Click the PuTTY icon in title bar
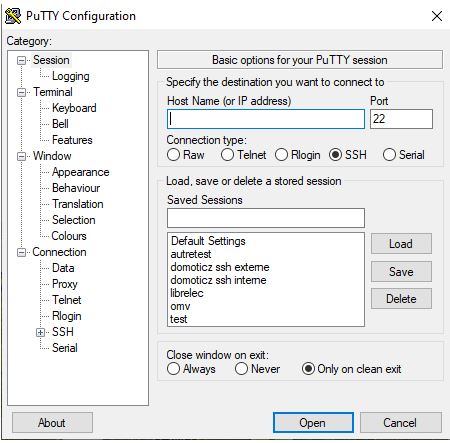The image size is (450, 443). tap(13, 16)
